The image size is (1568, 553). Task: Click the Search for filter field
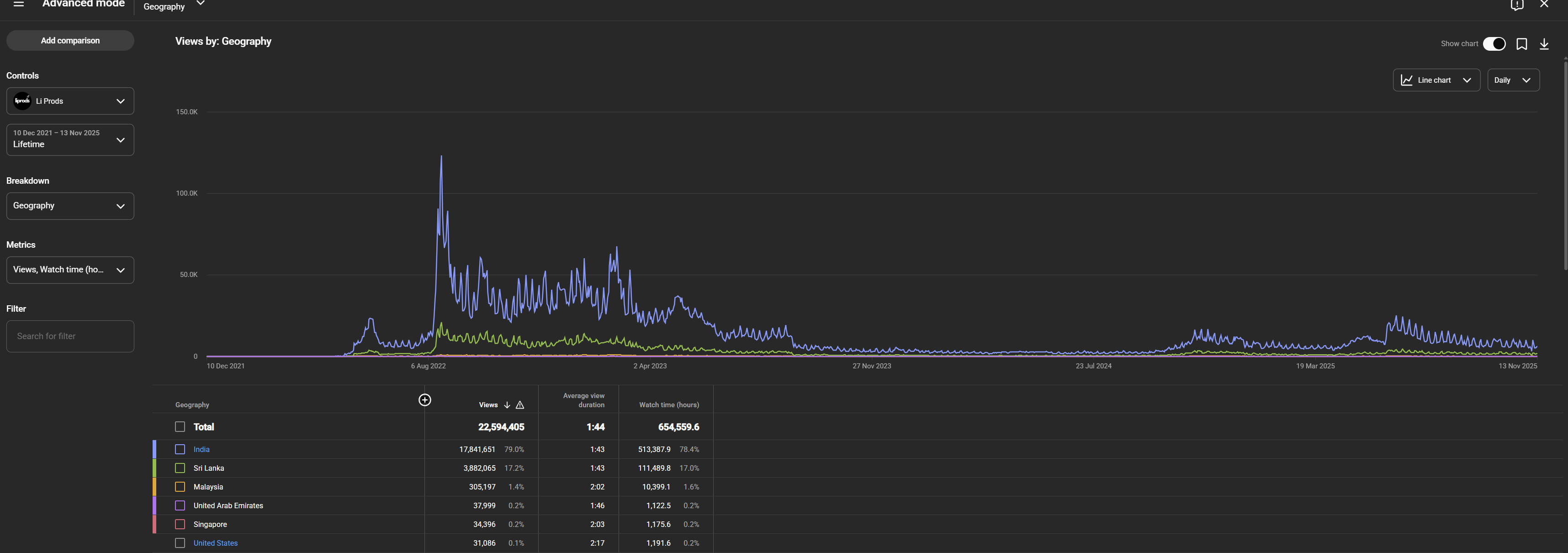(70, 336)
